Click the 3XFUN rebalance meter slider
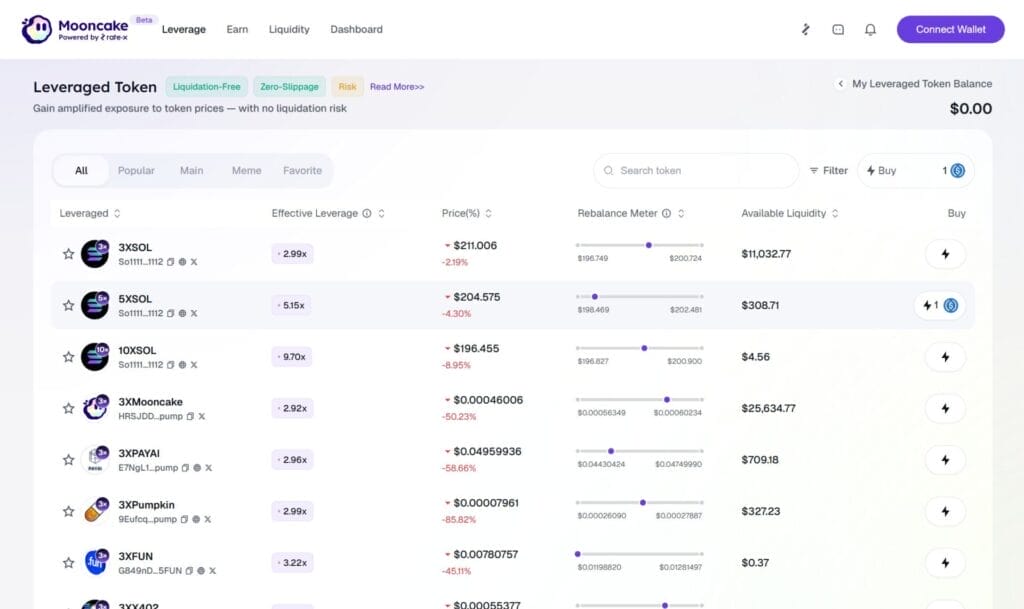 click(x=640, y=554)
